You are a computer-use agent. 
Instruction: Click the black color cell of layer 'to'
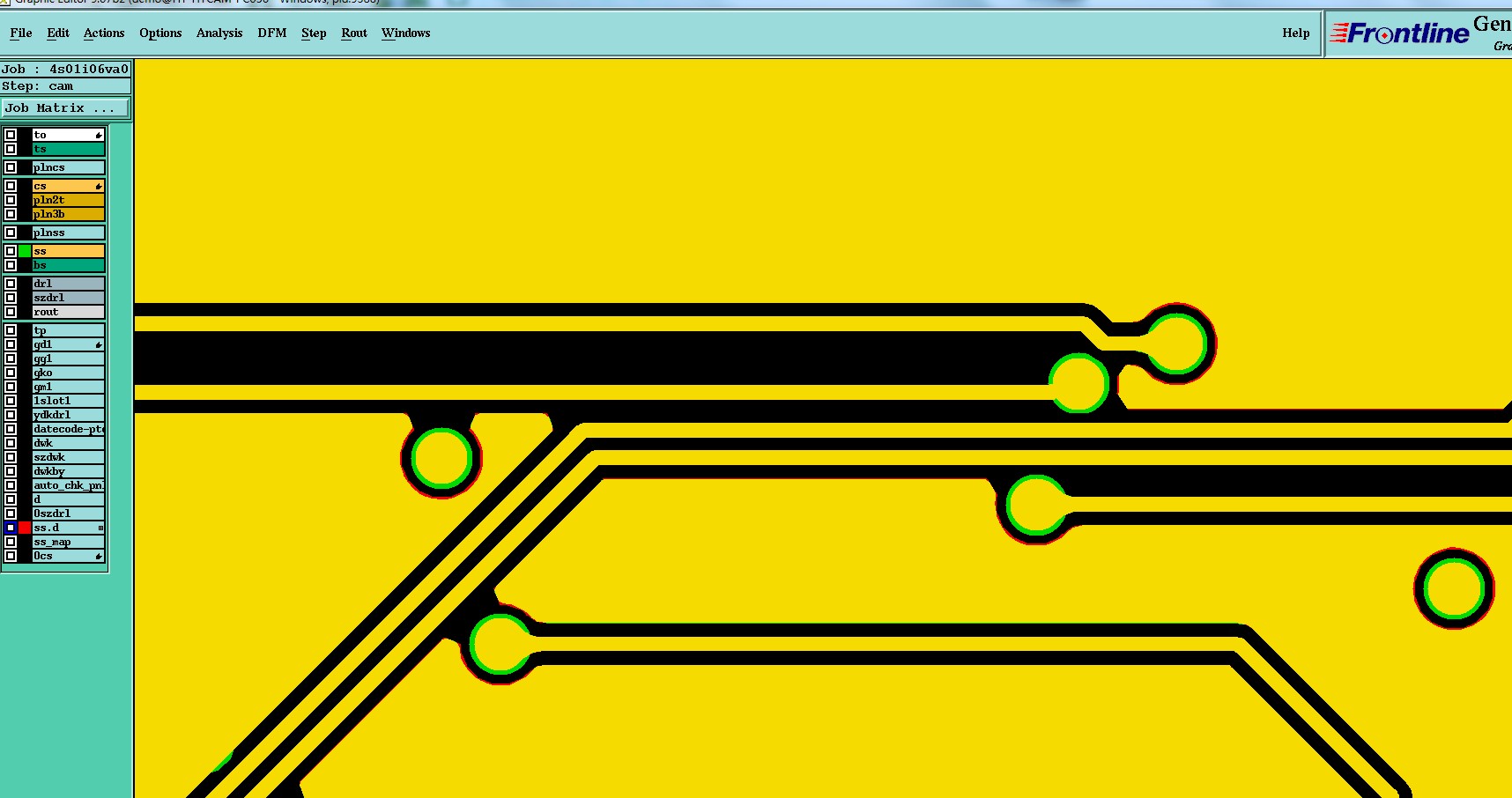point(25,135)
